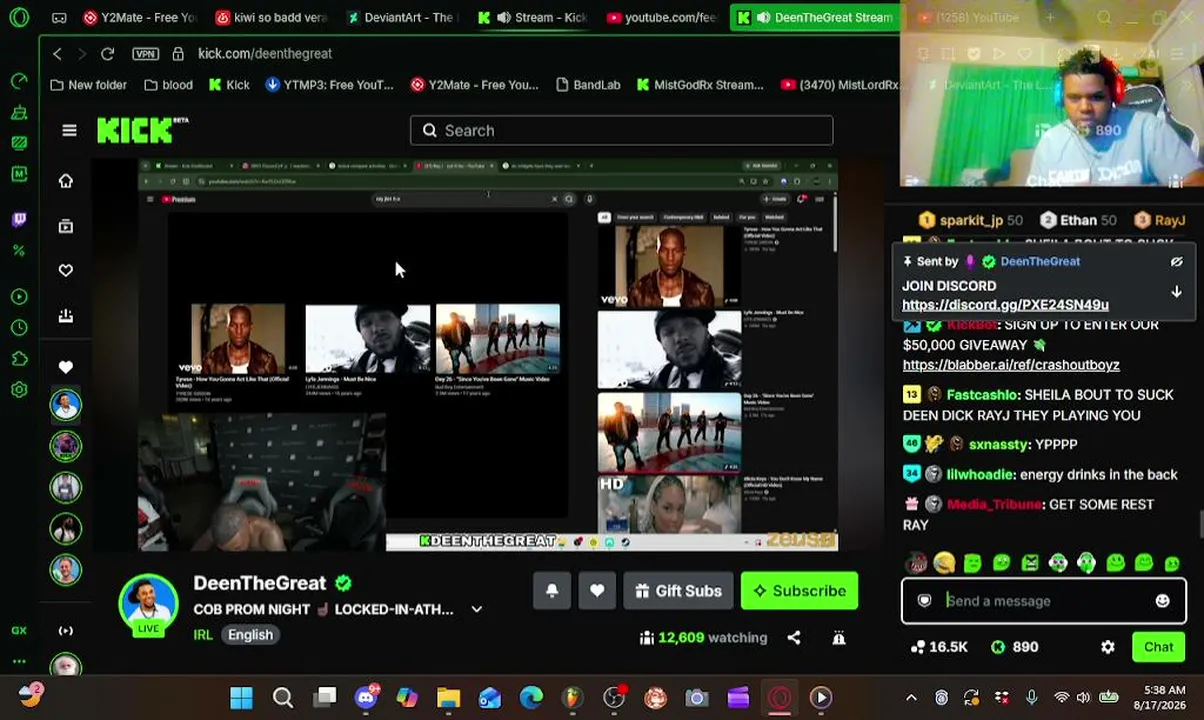
Task: Switch to the DeviantArt browser tab
Action: pyautogui.click(x=402, y=17)
